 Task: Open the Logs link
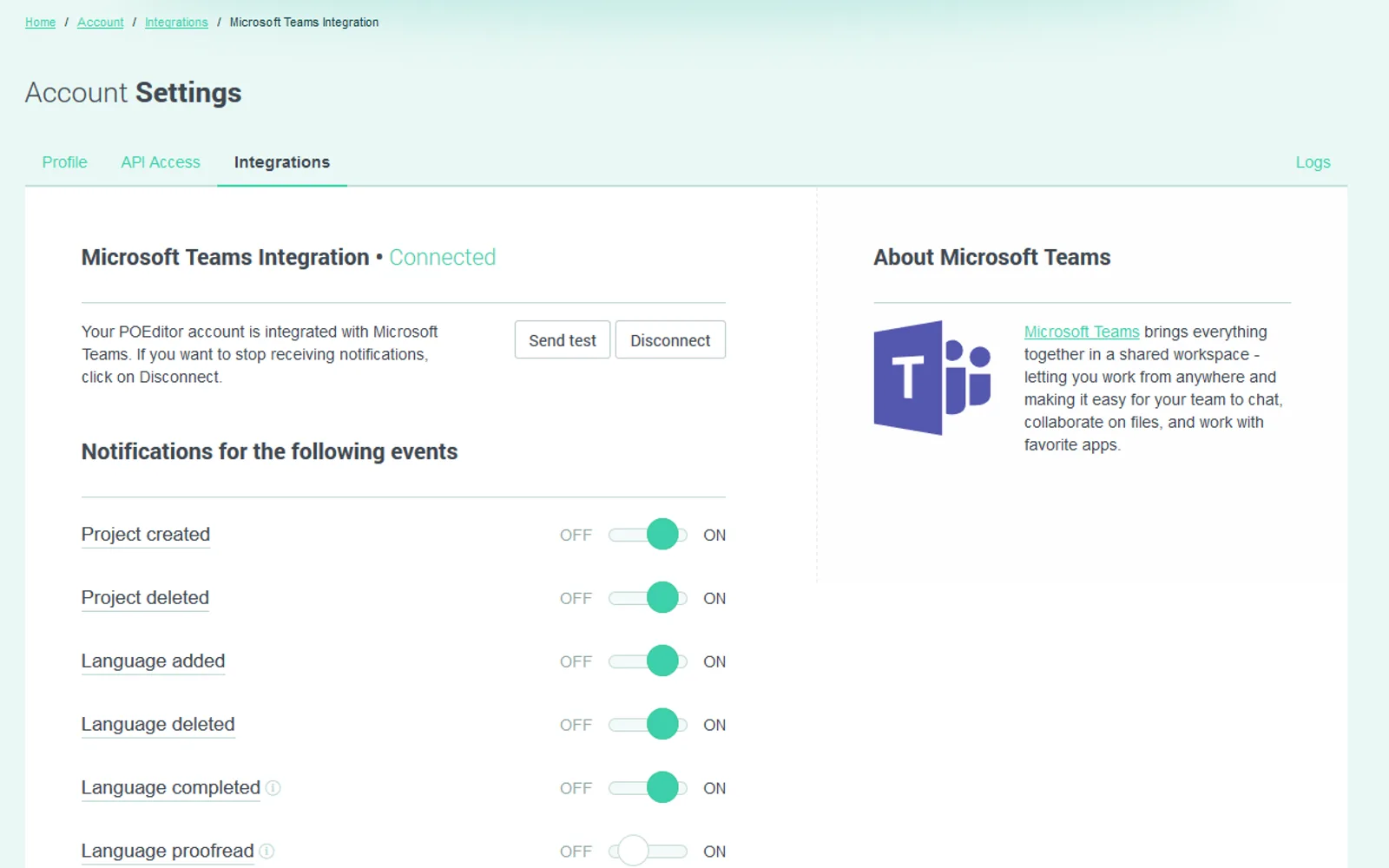1313,162
